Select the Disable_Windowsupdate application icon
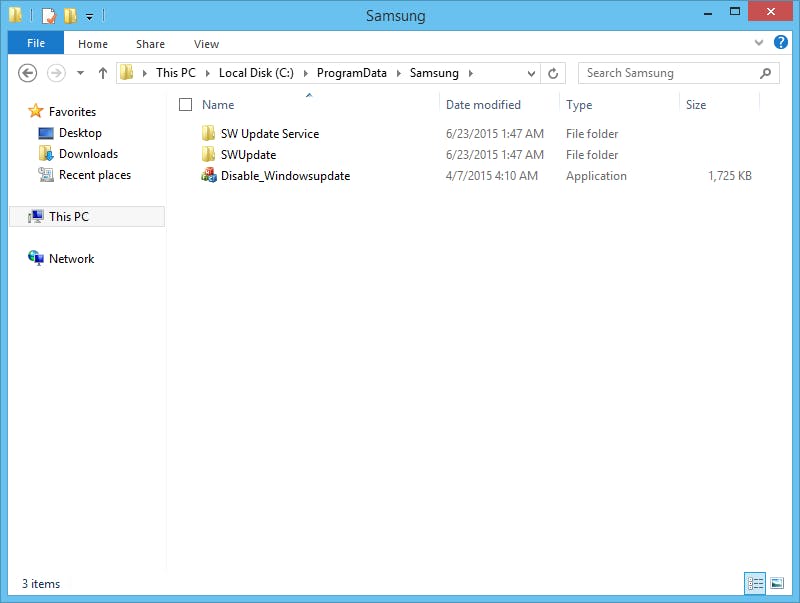Screen dimensions: 800x603 209,175
